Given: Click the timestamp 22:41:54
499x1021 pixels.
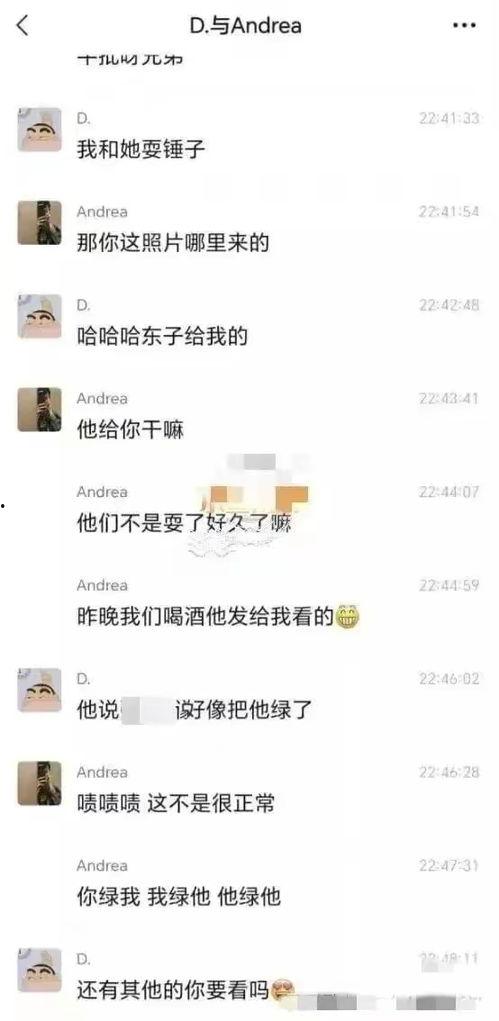Looking at the screenshot, I should [x=449, y=212].
